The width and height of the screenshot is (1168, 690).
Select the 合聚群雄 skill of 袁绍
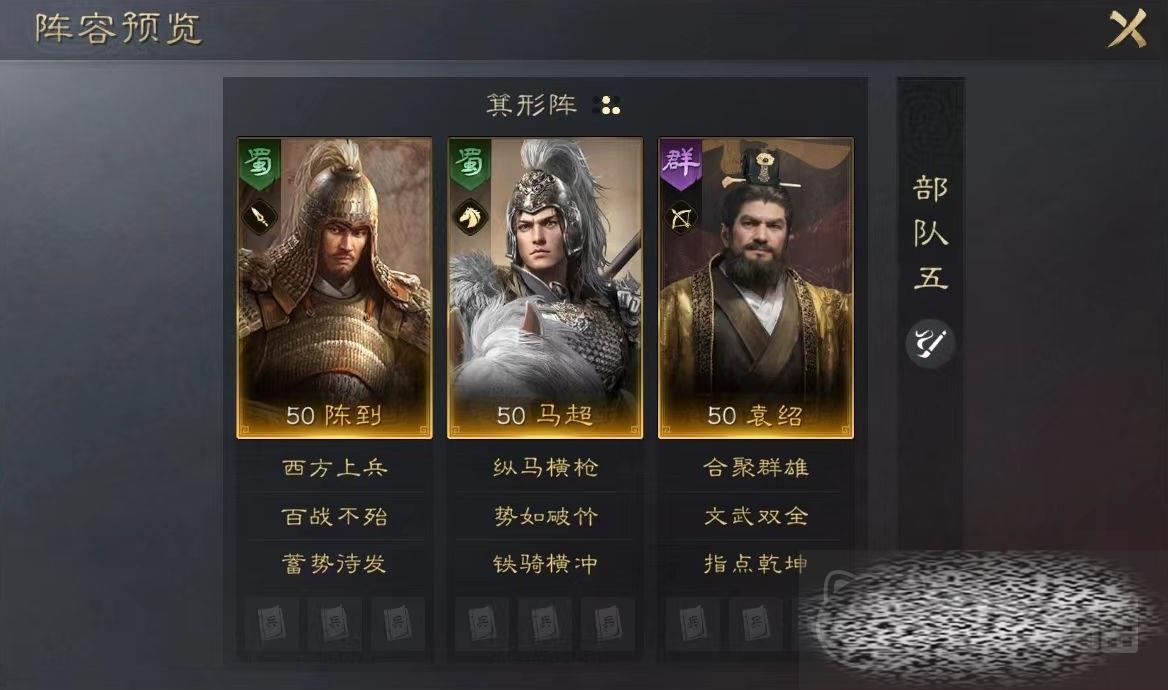coord(756,467)
